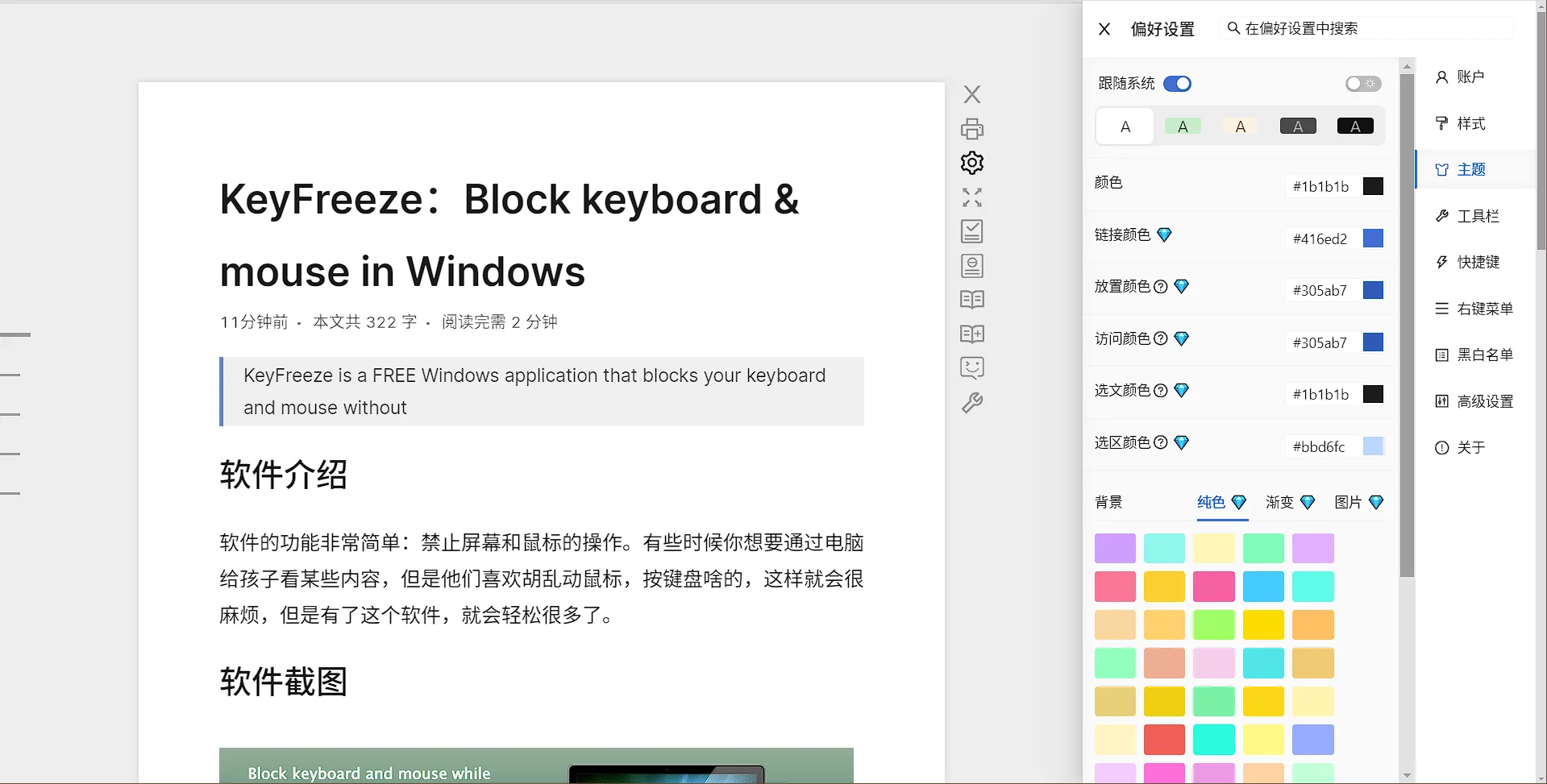Switch to the 图片 background tab

[x=1348, y=503]
